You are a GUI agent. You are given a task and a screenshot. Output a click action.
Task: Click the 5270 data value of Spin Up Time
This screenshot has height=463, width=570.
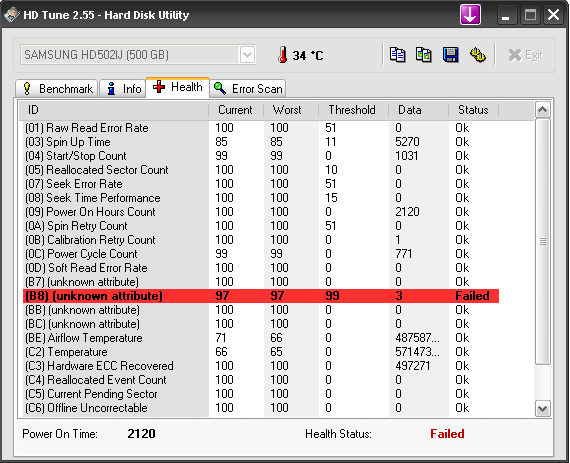pos(407,142)
